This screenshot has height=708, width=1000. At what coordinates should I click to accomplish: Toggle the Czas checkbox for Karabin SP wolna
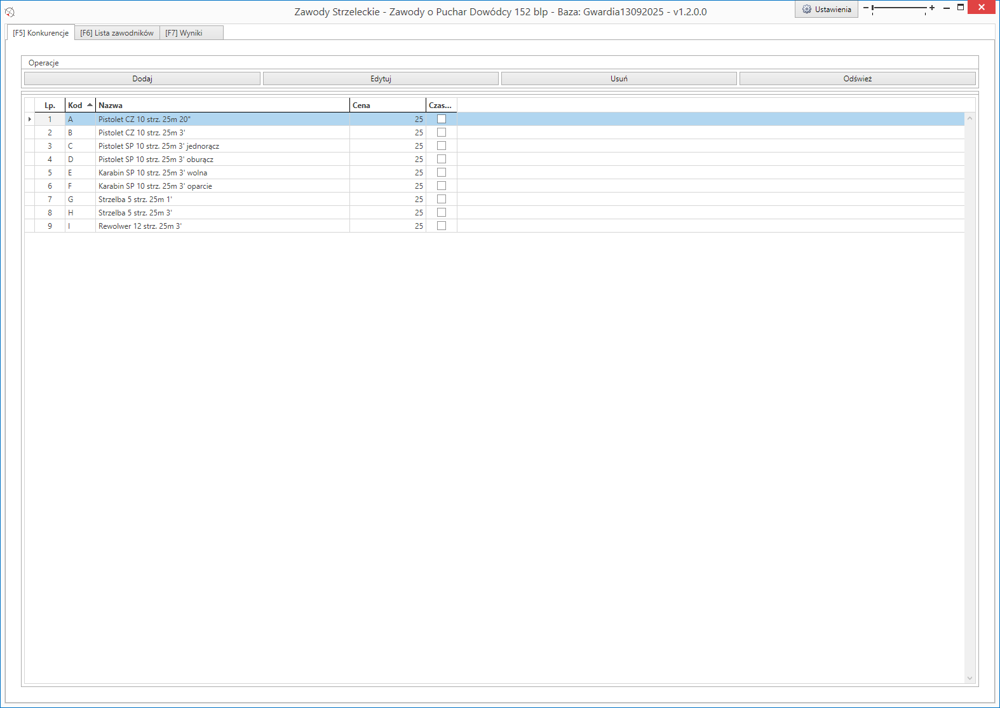coord(441,173)
